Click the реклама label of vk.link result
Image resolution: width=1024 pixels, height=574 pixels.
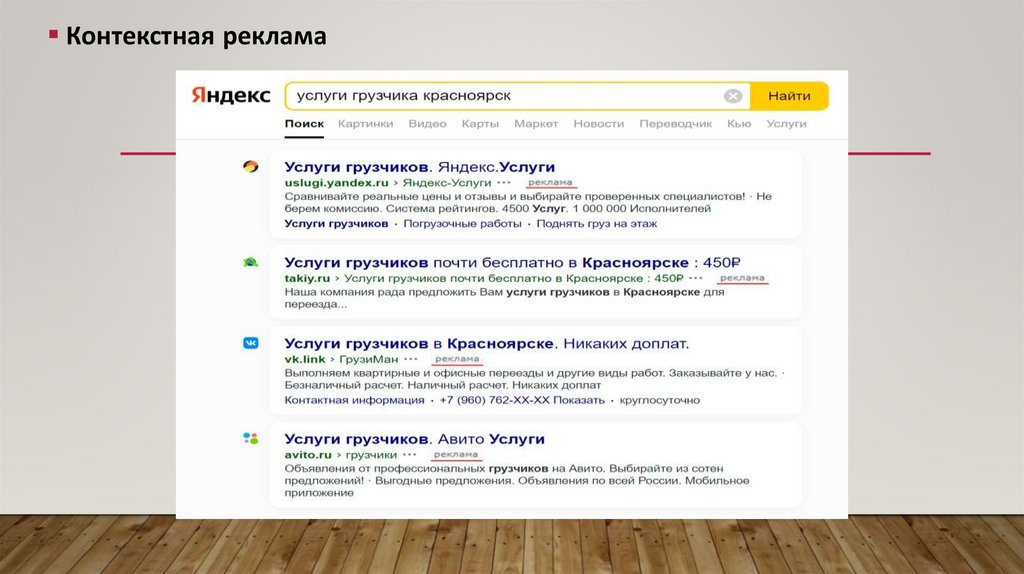click(x=456, y=359)
